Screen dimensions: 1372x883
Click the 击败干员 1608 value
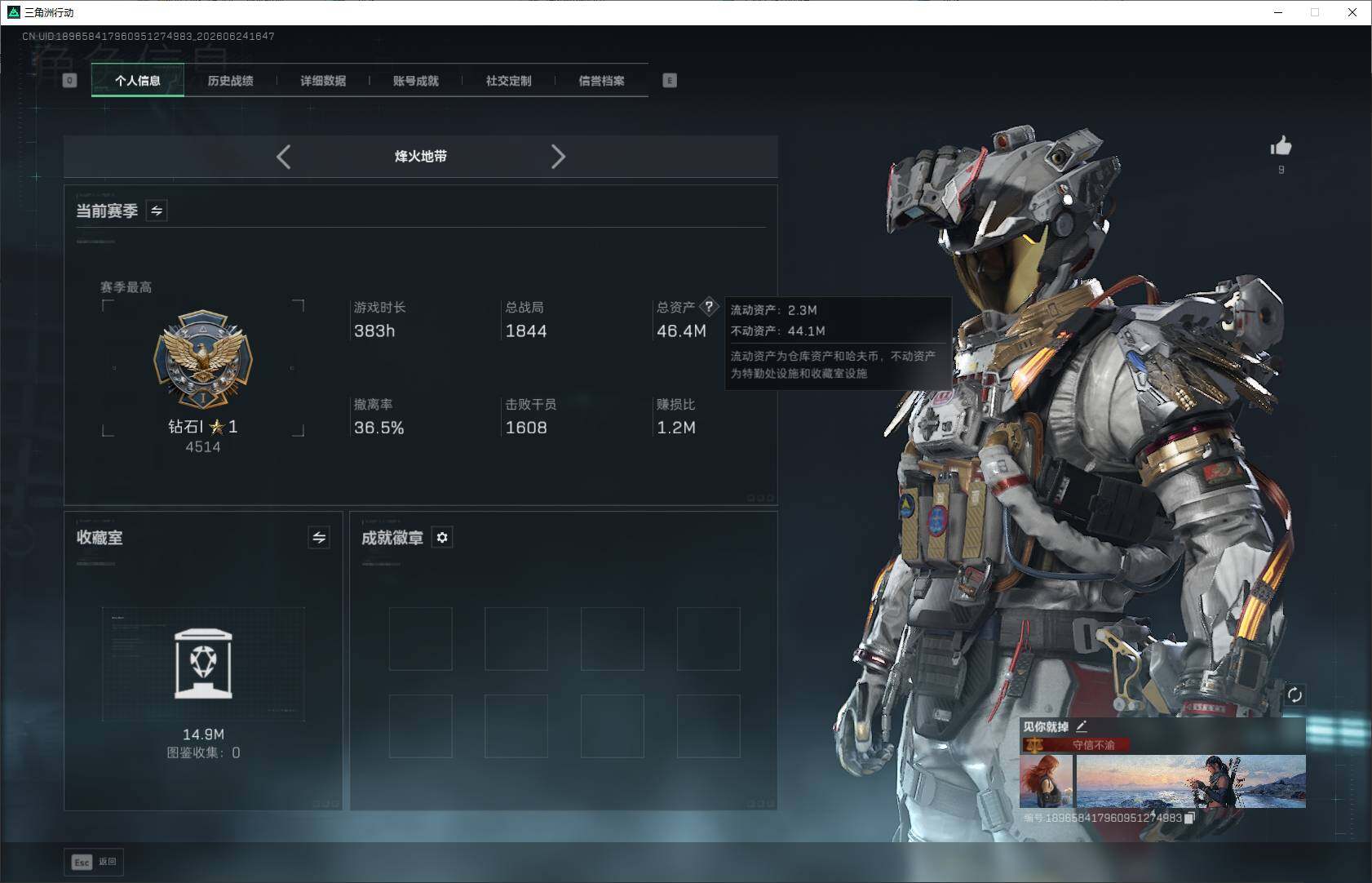click(526, 428)
